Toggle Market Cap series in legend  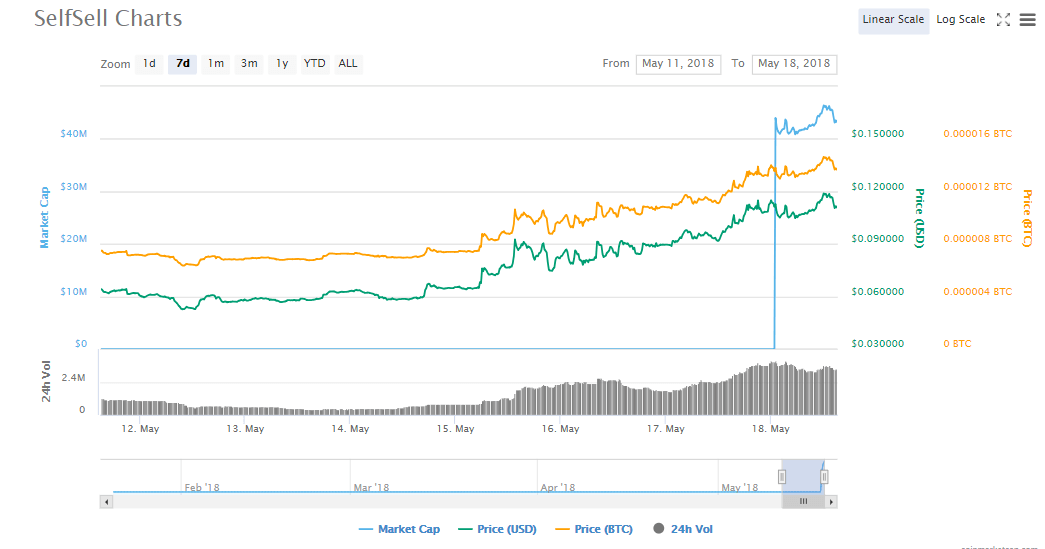(400, 529)
